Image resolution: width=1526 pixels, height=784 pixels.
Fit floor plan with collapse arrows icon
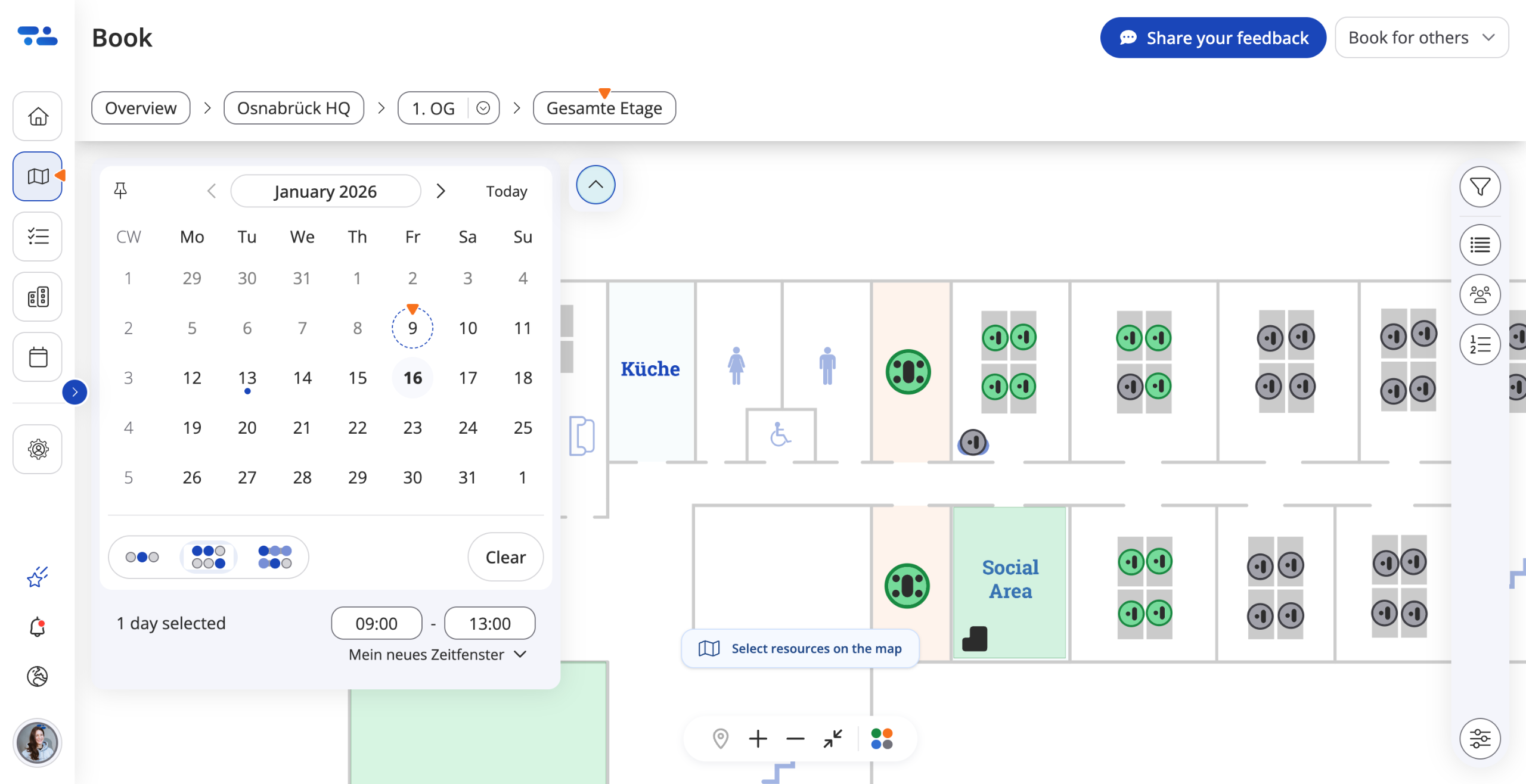click(833, 739)
